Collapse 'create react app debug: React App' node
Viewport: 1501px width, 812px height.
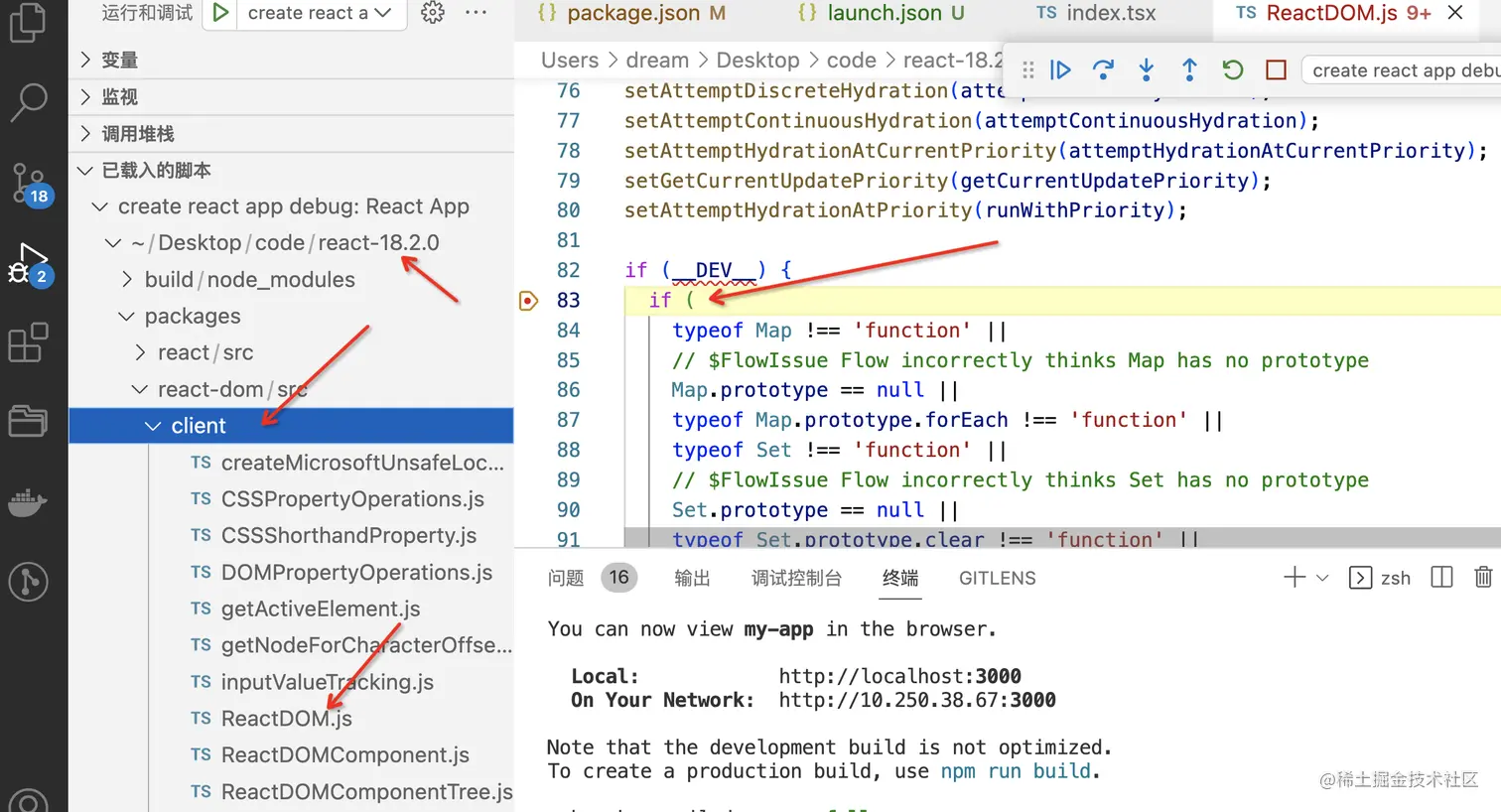[291, 206]
